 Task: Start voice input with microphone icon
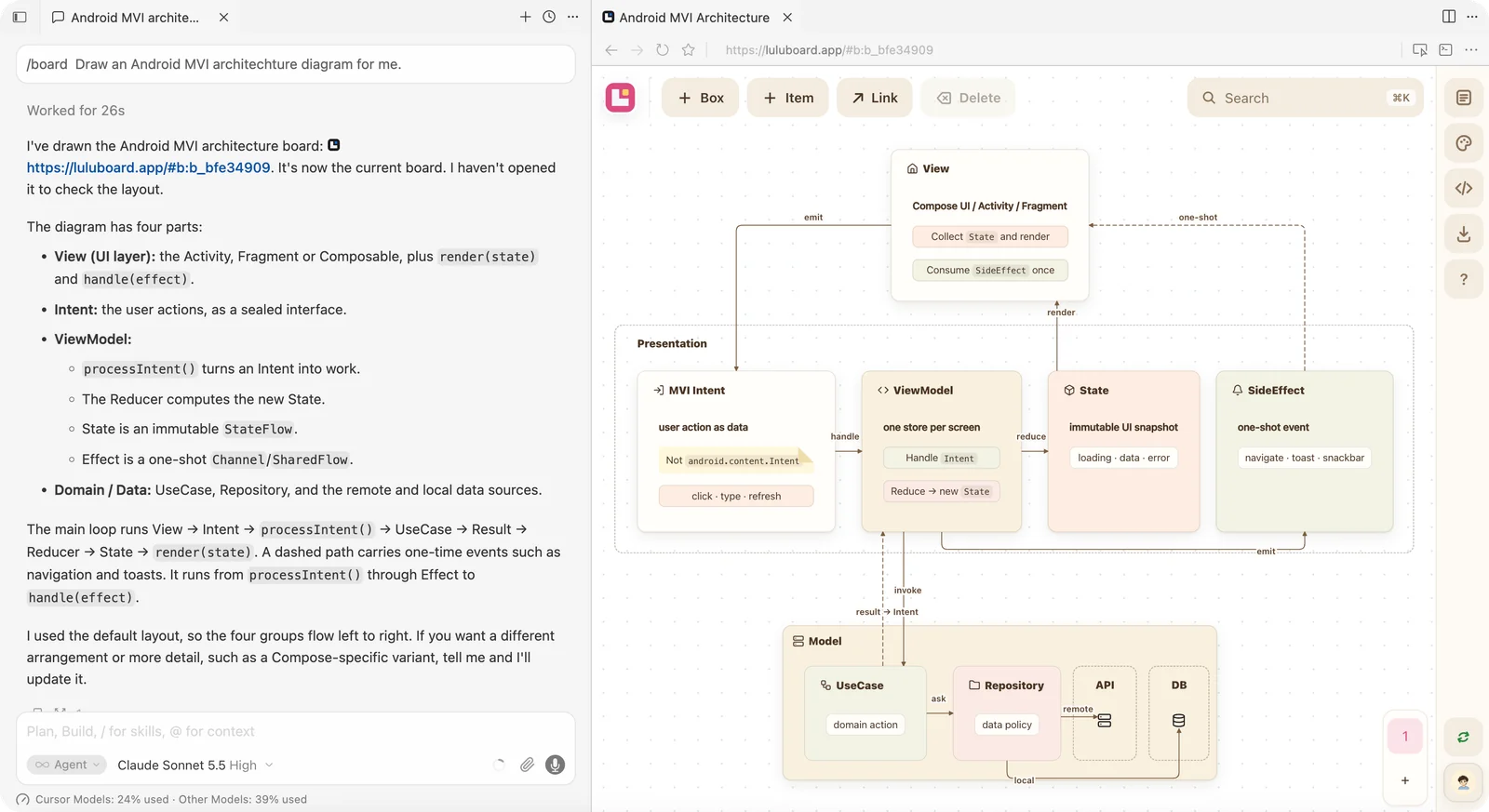point(555,765)
